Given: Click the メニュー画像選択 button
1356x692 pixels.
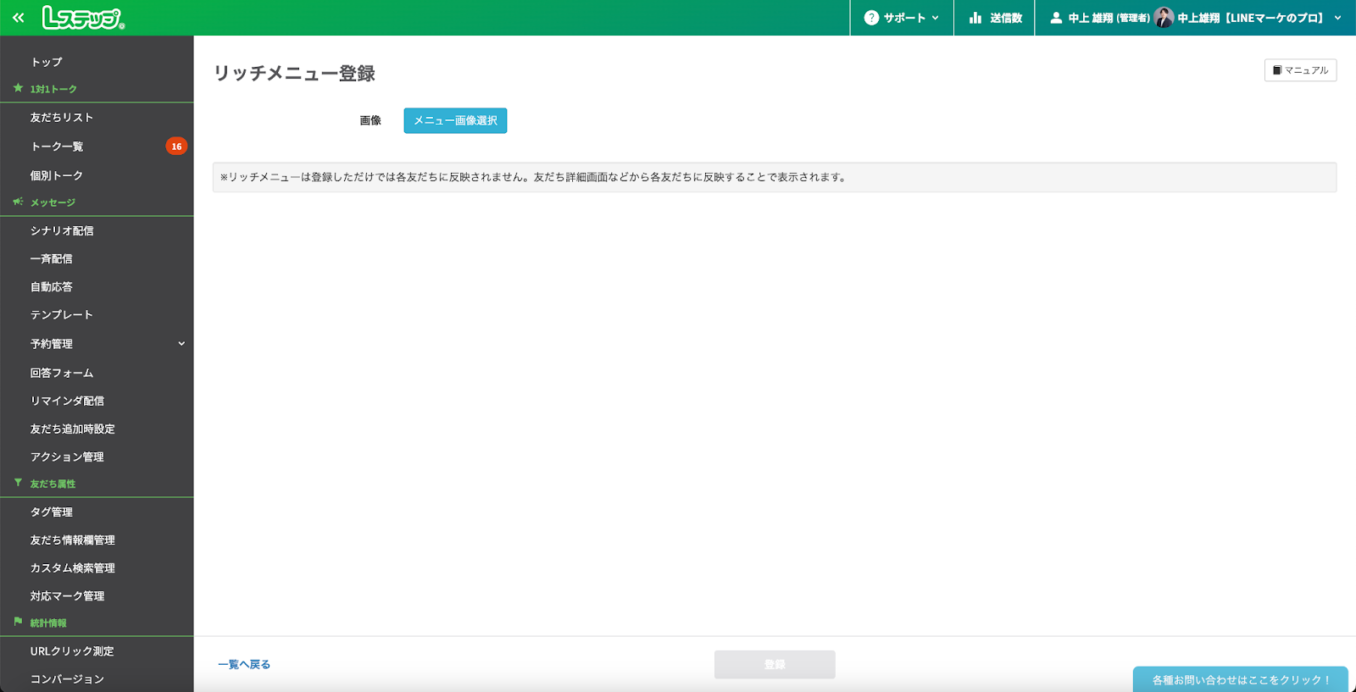Looking at the screenshot, I should point(455,120).
